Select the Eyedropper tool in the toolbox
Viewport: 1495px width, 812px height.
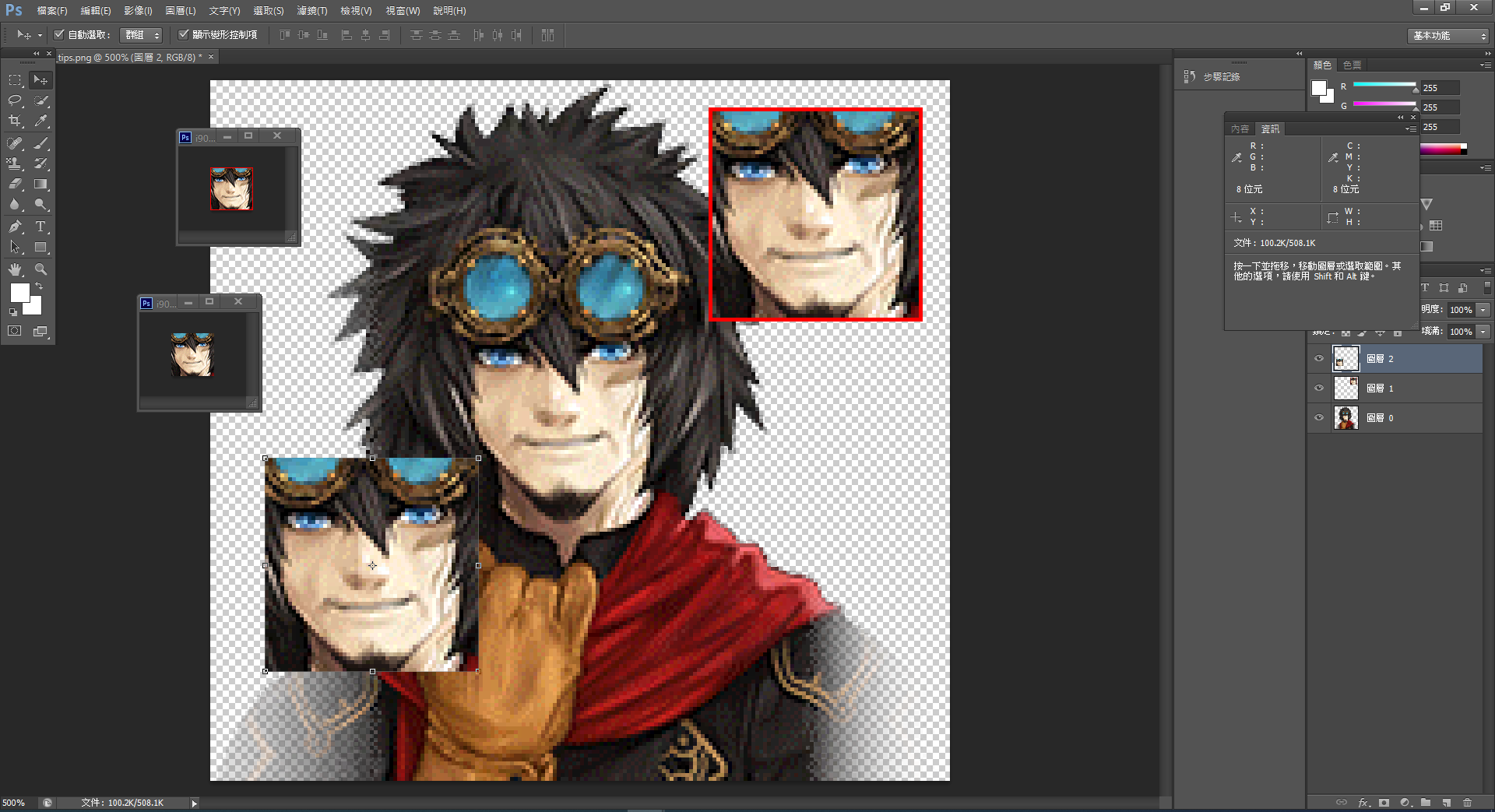pyautogui.click(x=41, y=121)
